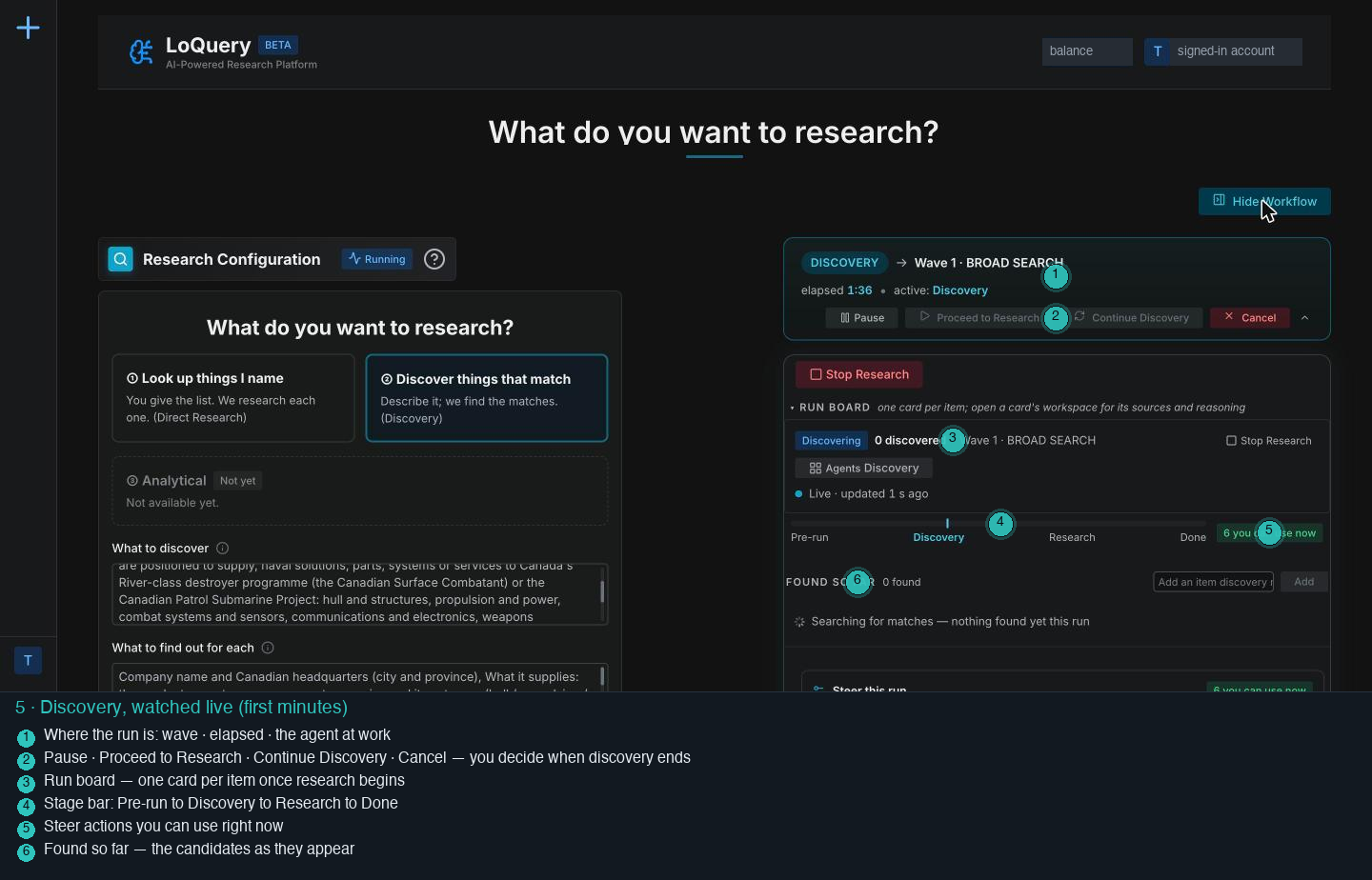Click Continue Discovery button
The image size is (1372, 880).
(1132, 318)
